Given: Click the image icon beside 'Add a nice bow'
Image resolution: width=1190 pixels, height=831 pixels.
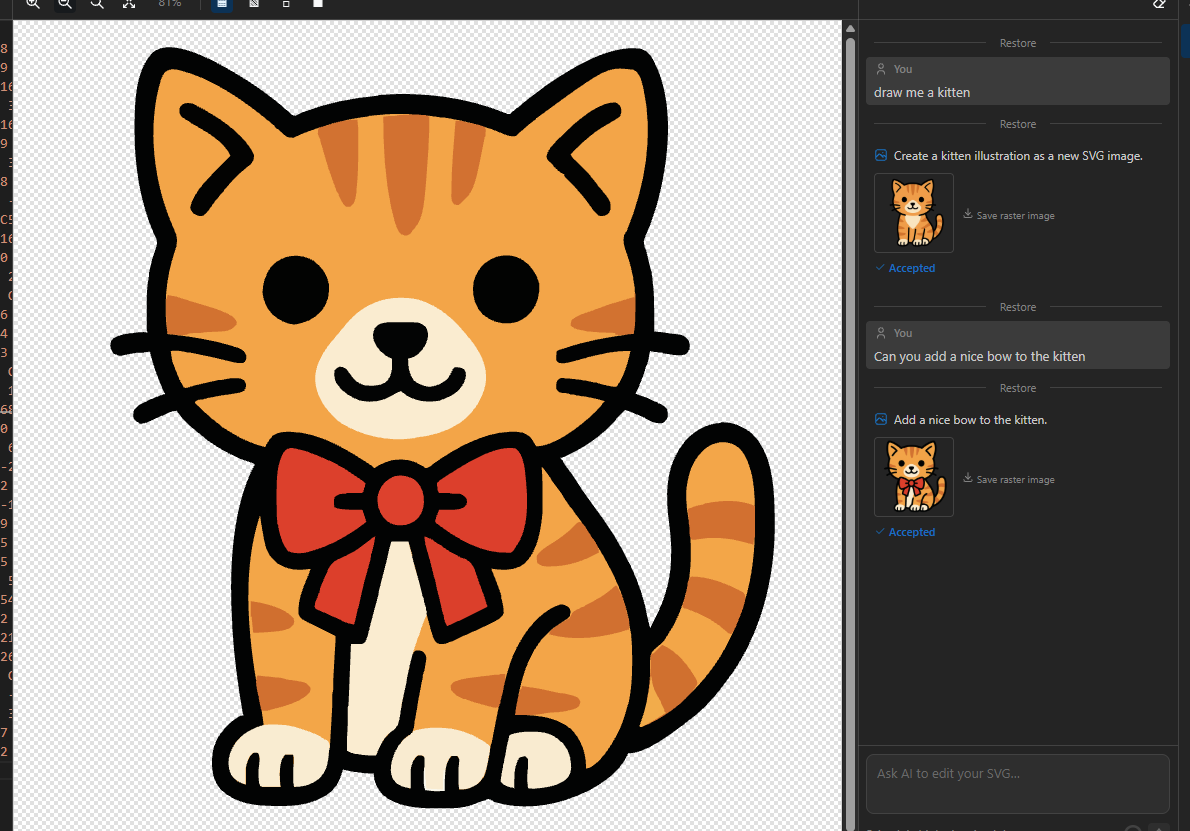Looking at the screenshot, I should (x=880, y=419).
